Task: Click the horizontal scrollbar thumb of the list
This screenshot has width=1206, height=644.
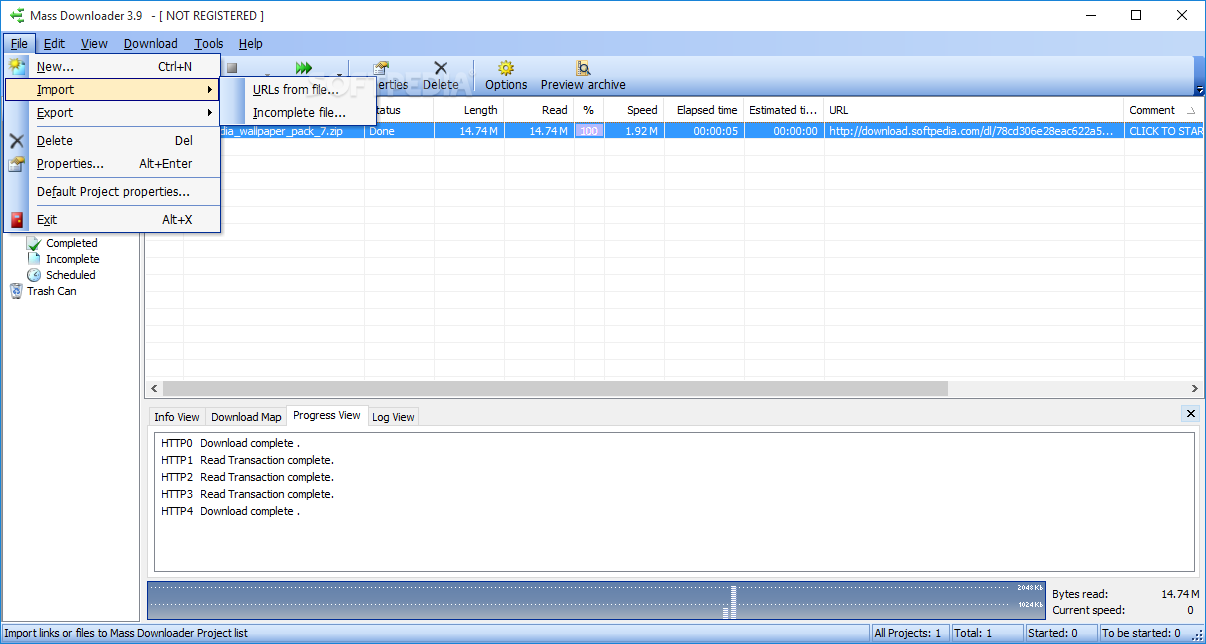Action: coord(555,388)
